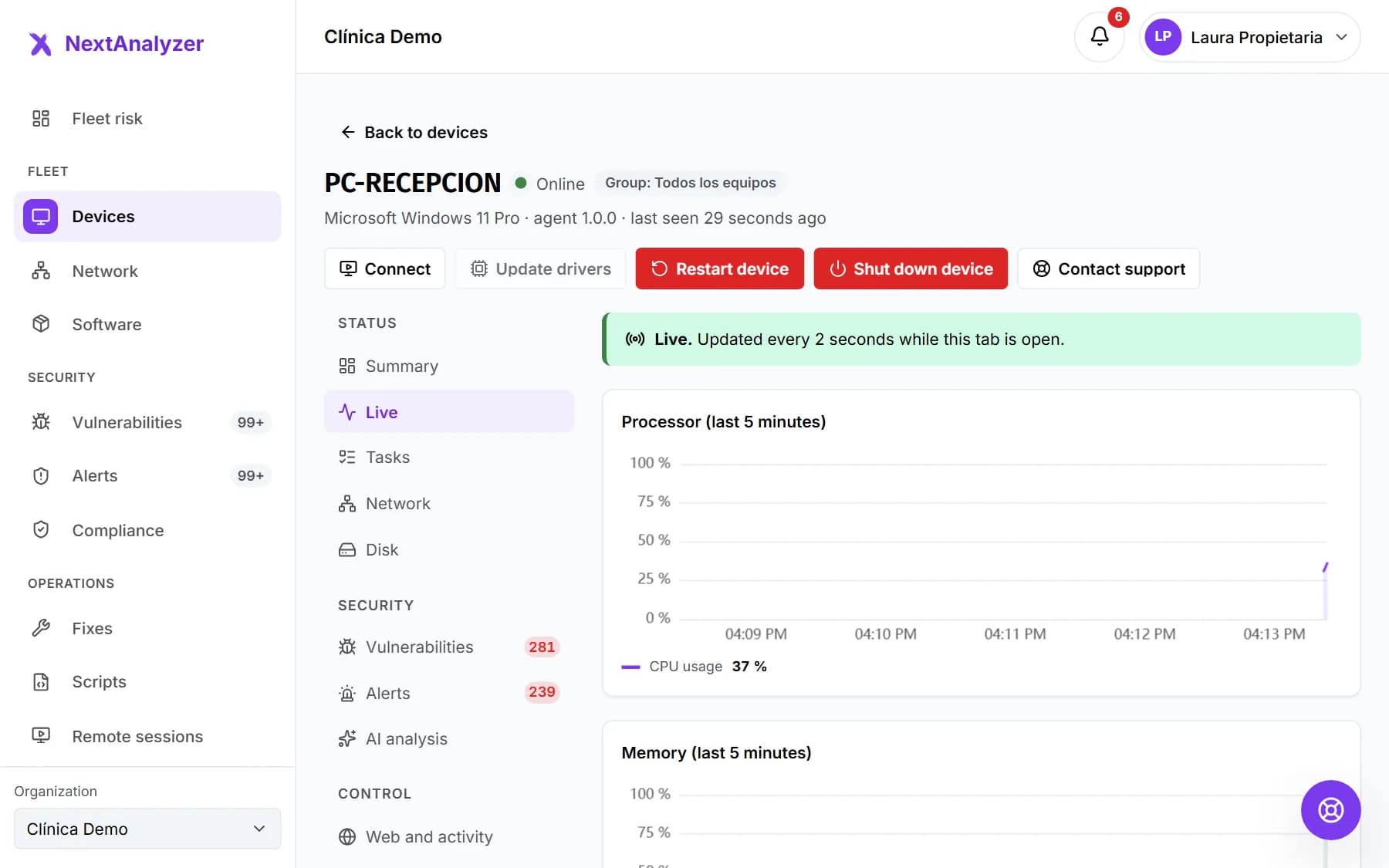The width and height of the screenshot is (1389, 868).
Task: Click the 04:11 PM axis label
Action: pyautogui.click(x=1015, y=634)
